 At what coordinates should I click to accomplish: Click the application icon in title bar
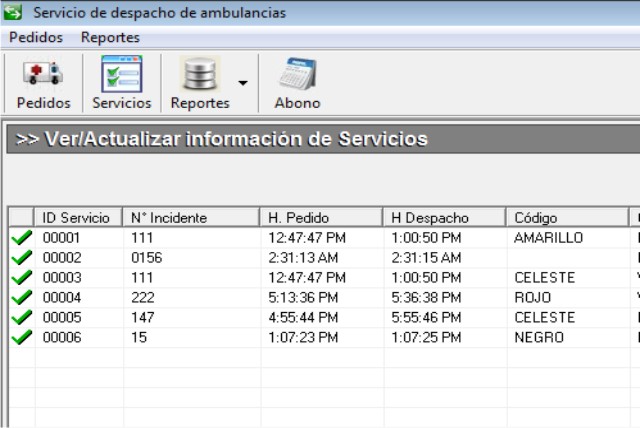[13, 12]
